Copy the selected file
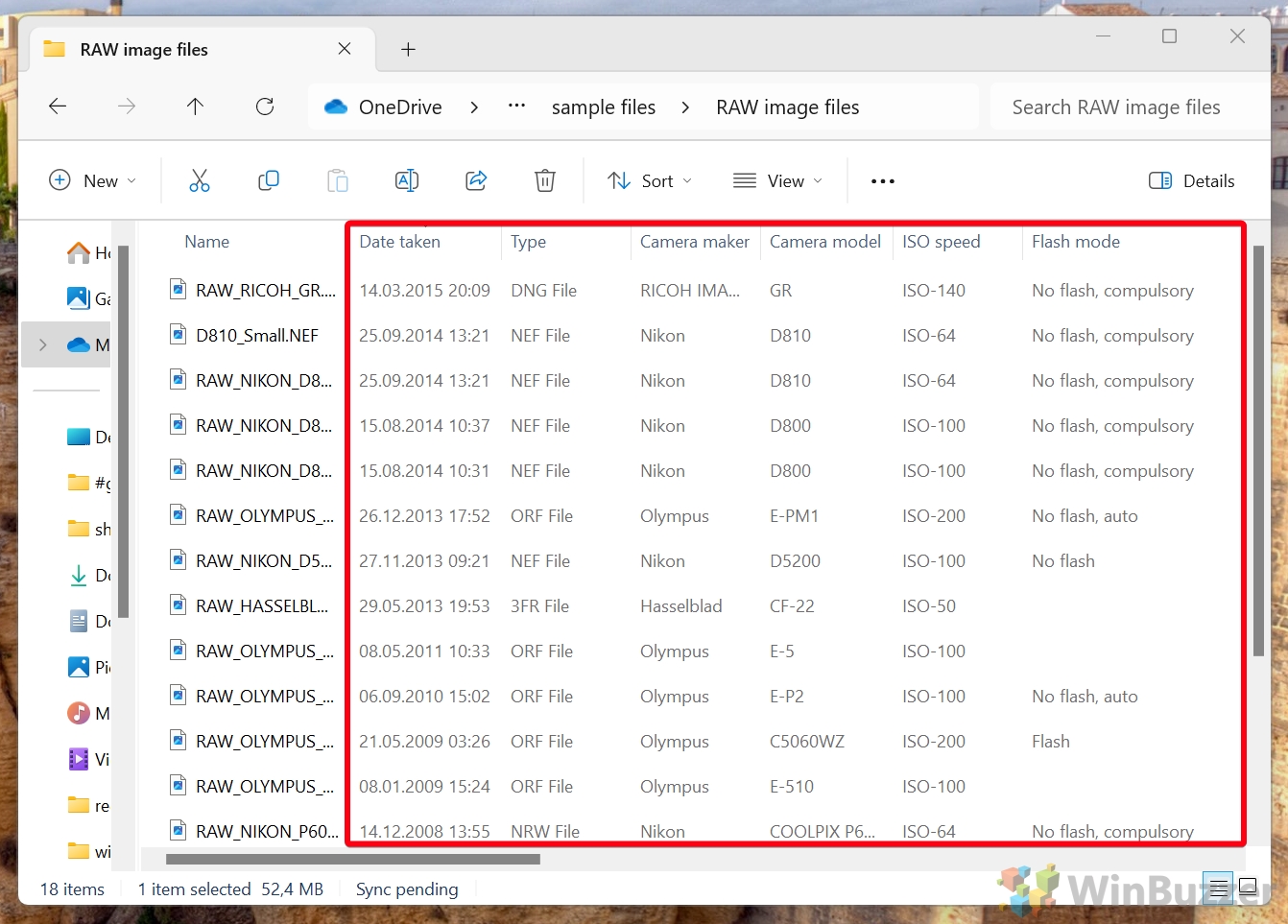The width and height of the screenshot is (1288, 924). tap(269, 180)
